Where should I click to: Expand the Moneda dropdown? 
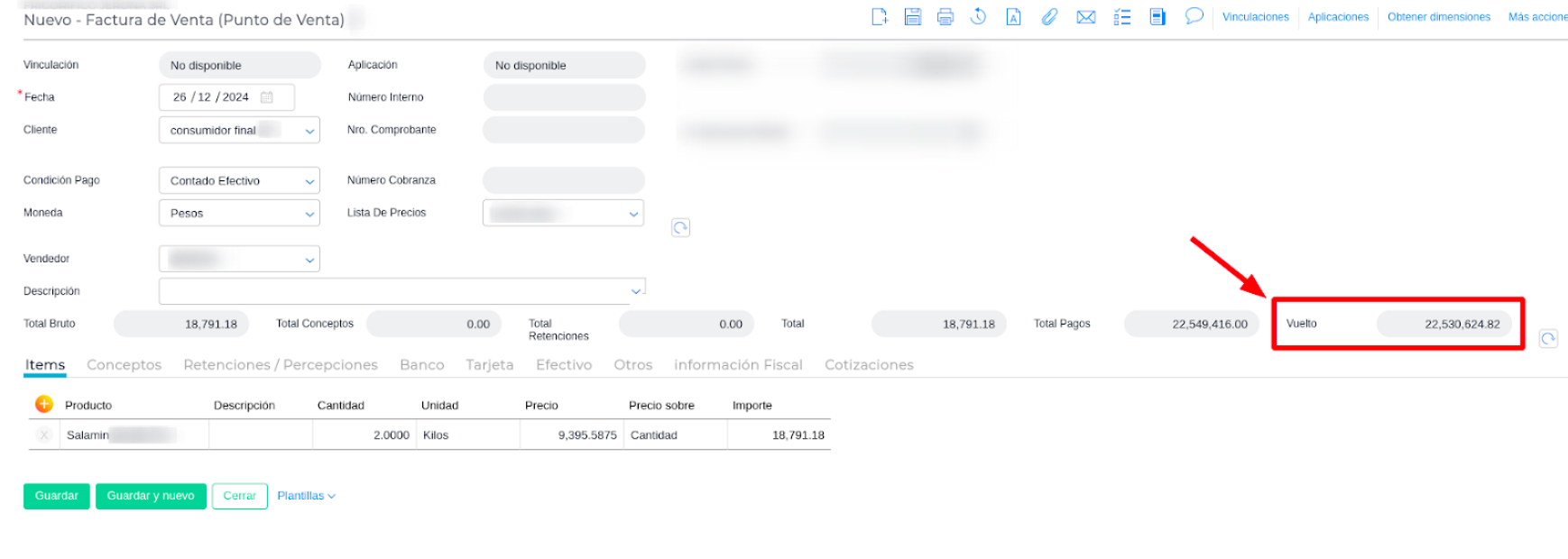[309, 214]
